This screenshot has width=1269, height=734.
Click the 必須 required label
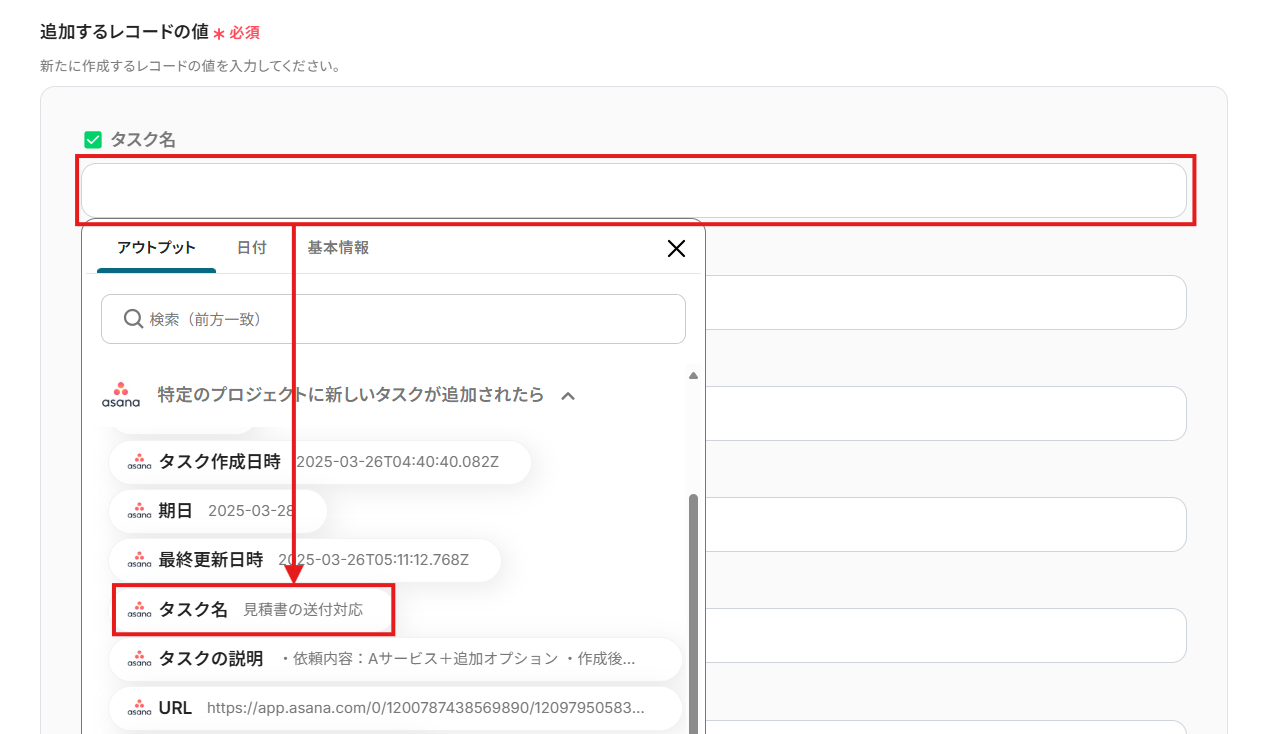245,33
